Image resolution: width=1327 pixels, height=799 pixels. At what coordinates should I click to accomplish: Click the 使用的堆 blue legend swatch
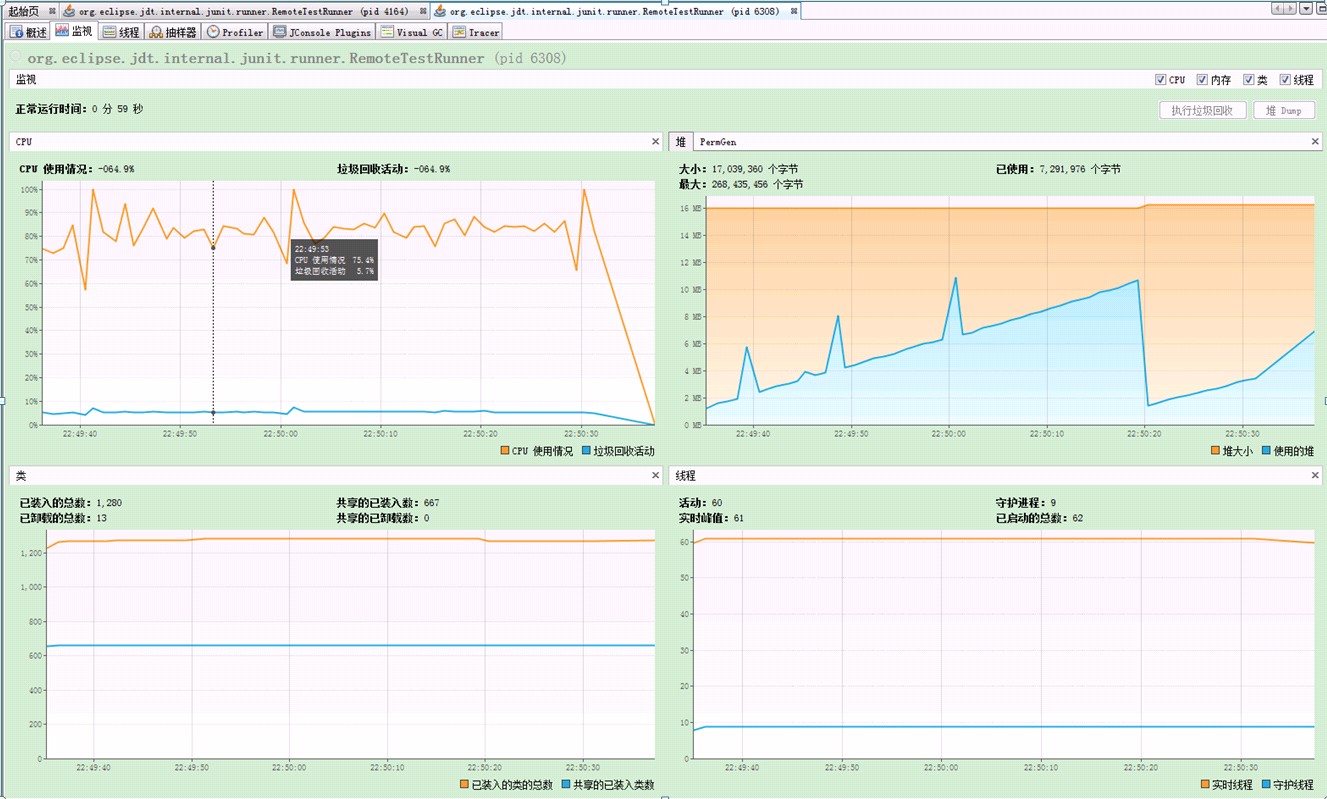click(x=1267, y=451)
